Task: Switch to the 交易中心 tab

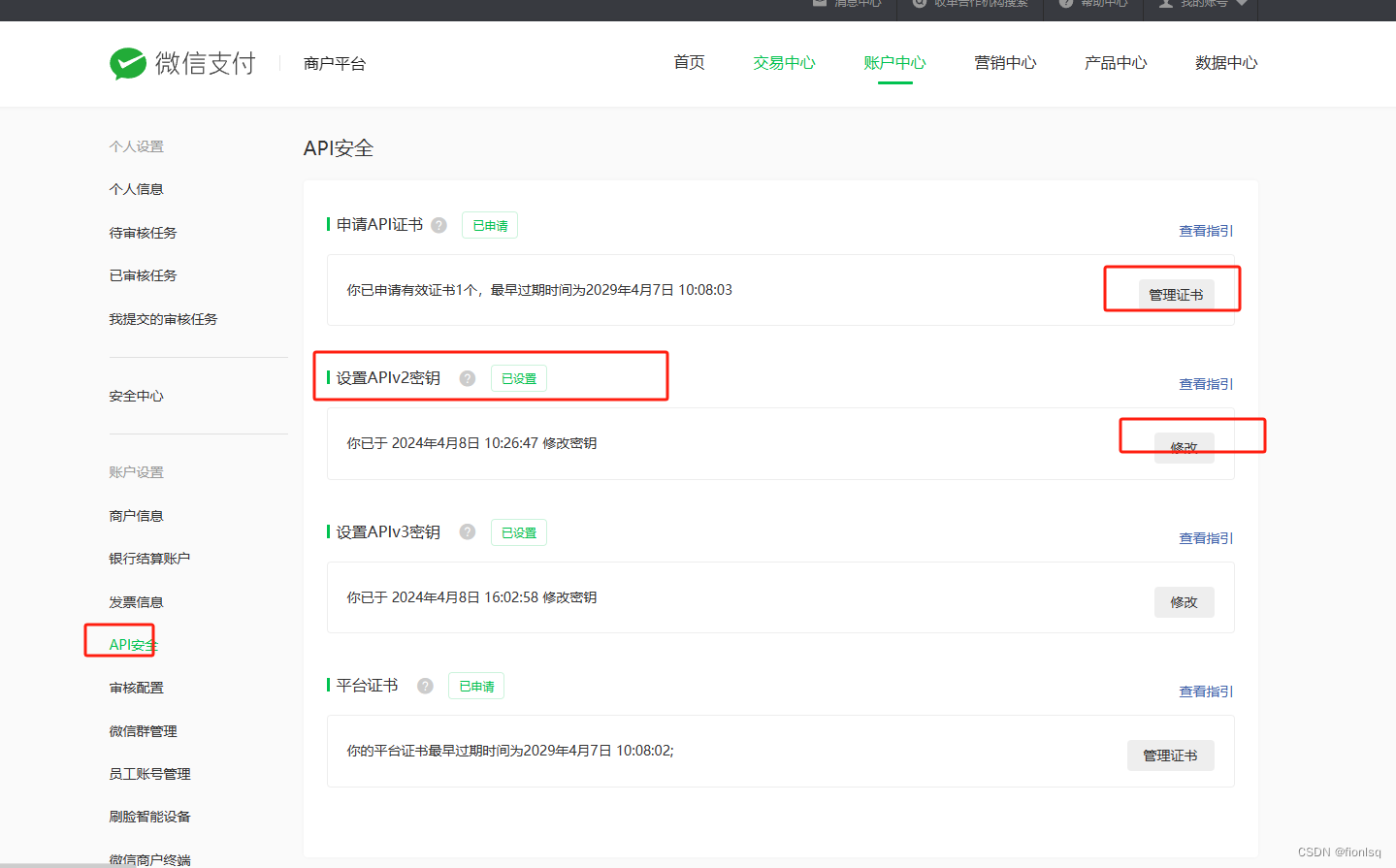Action: (783, 62)
